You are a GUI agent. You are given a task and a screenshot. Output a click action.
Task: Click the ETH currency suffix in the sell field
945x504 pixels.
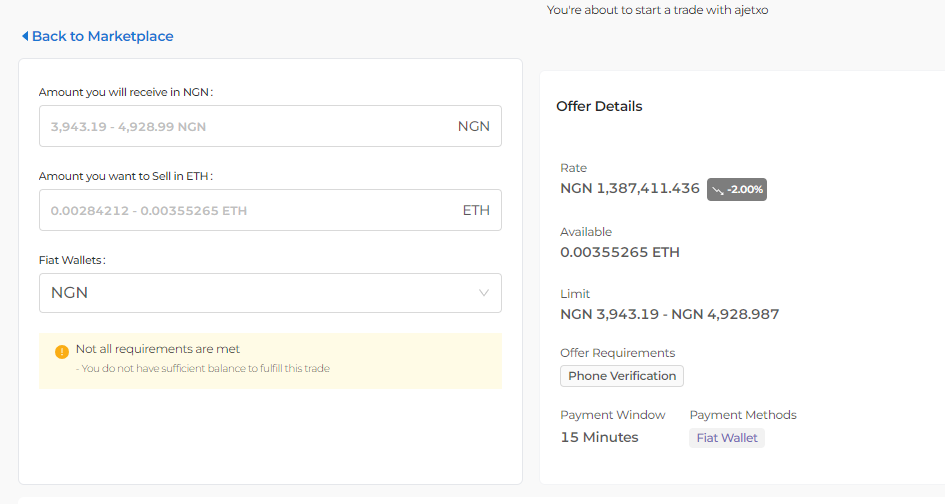[x=476, y=211]
